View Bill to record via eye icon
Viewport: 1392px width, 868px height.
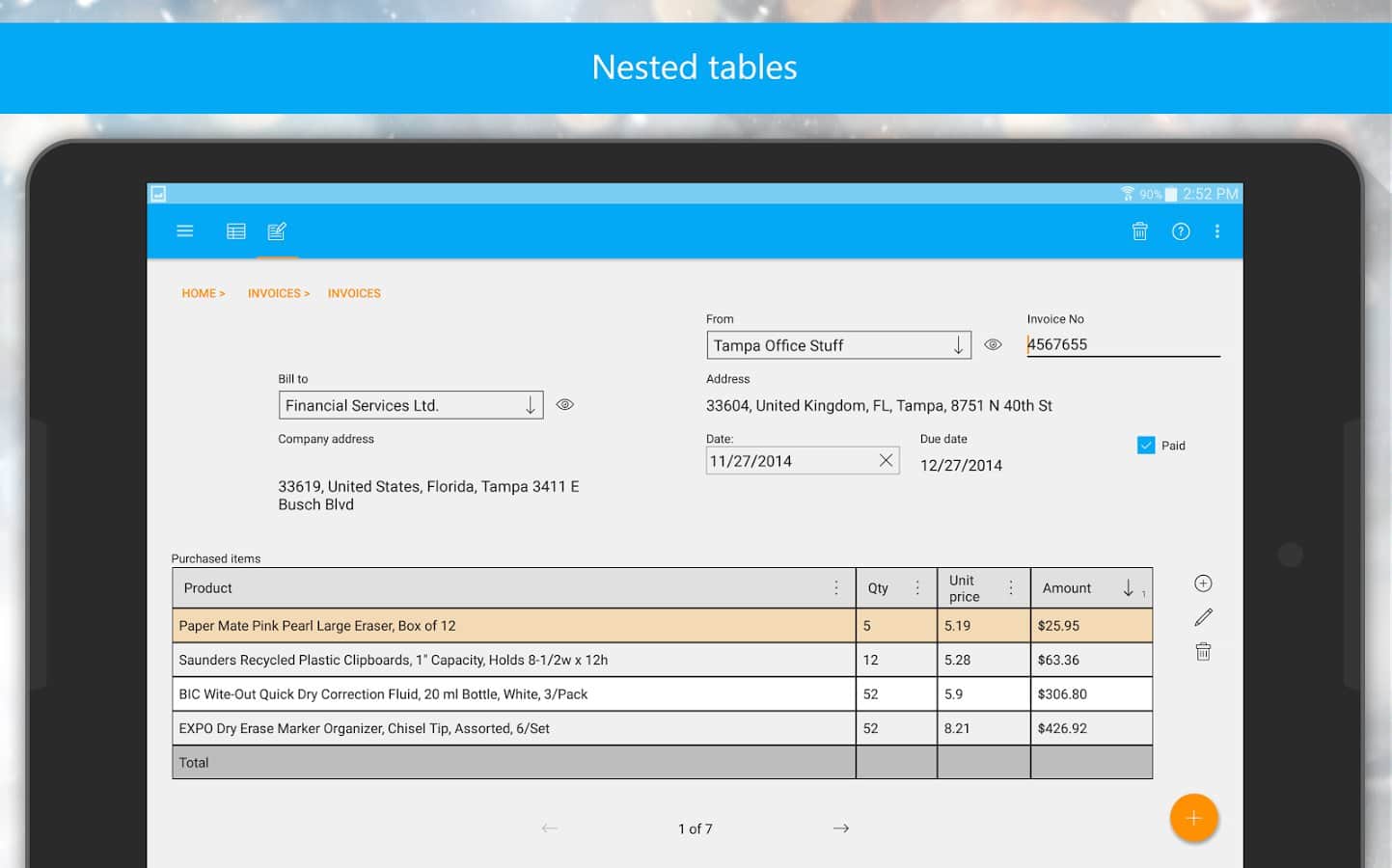pos(565,405)
